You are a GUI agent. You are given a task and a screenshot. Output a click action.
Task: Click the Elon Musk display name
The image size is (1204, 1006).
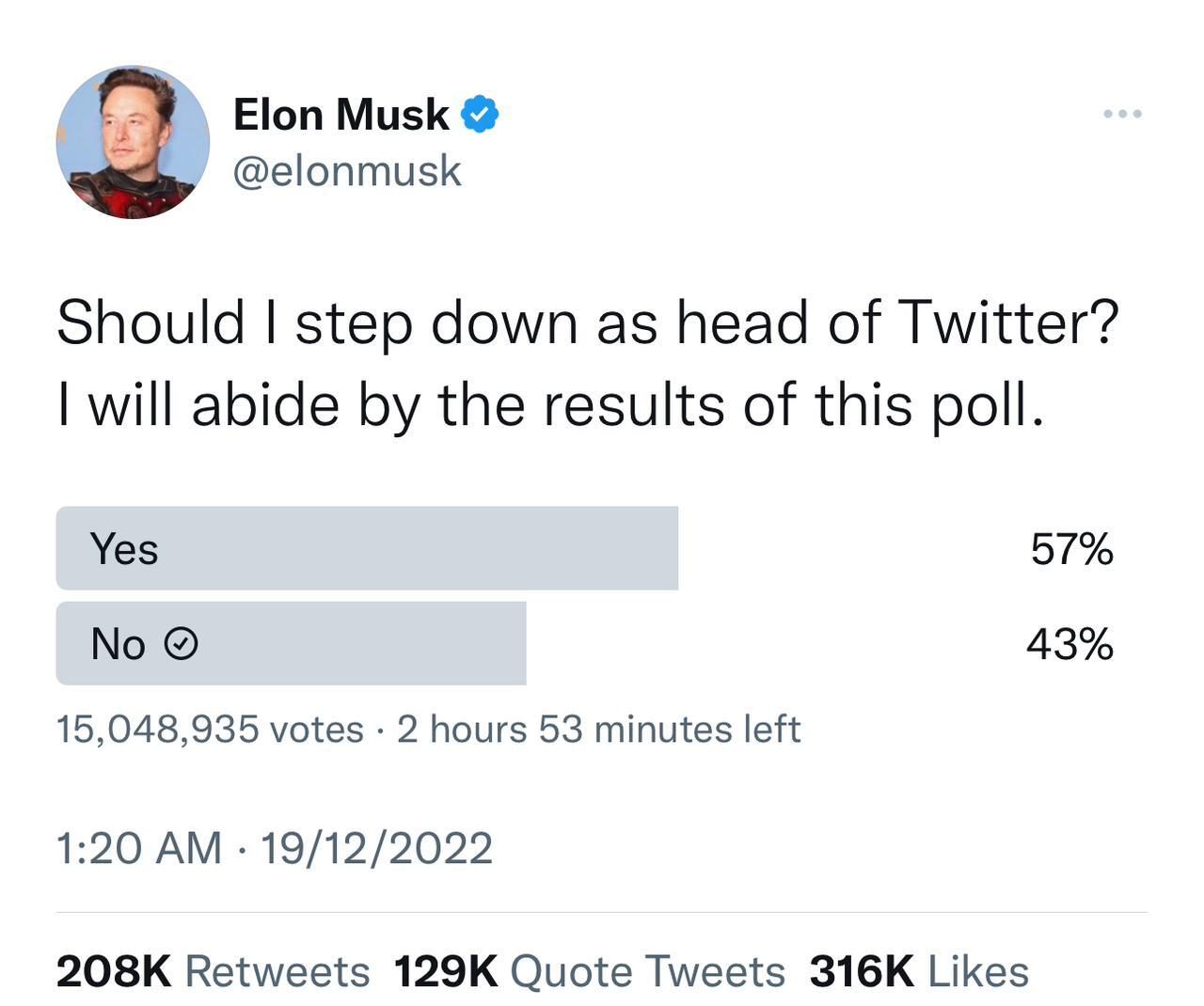pyautogui.click(x=341, y=115)
